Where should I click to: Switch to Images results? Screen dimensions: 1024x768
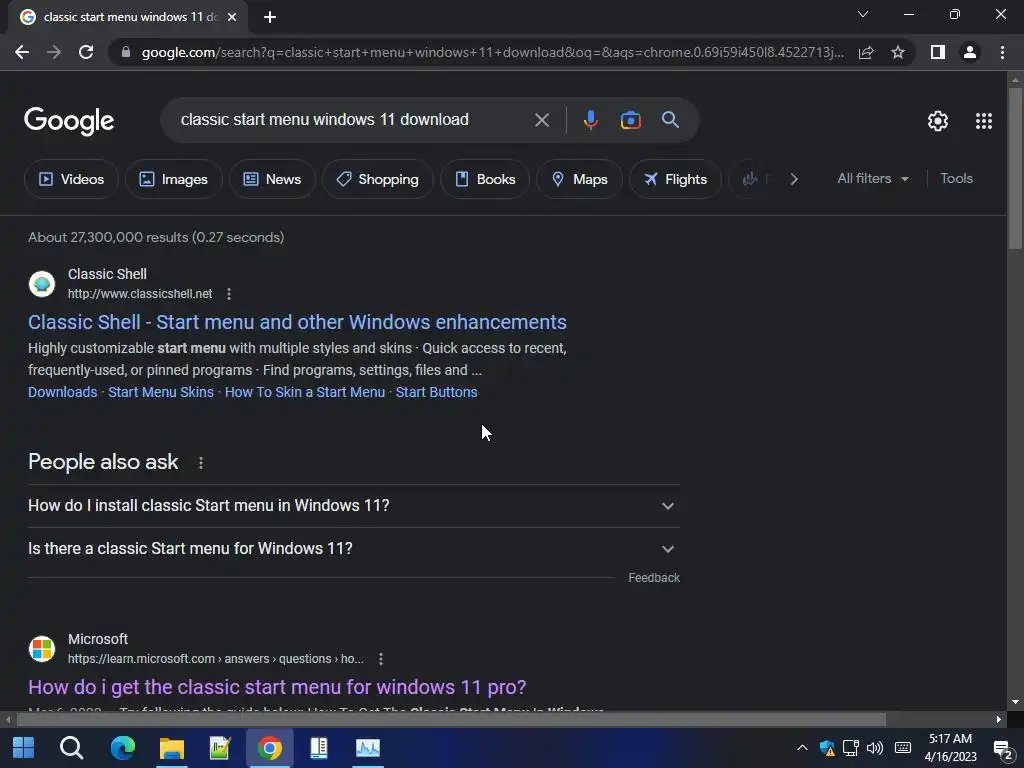(174, 179)
